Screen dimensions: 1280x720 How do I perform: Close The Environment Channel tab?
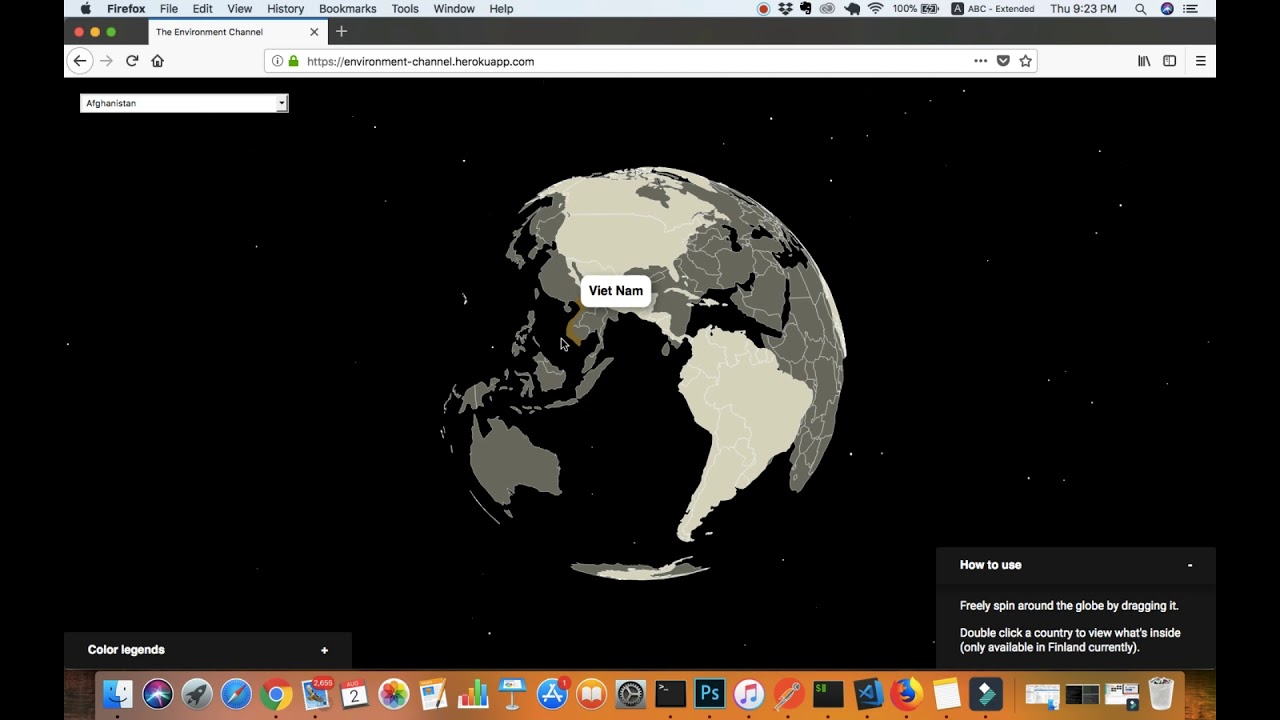pos(314,32)
